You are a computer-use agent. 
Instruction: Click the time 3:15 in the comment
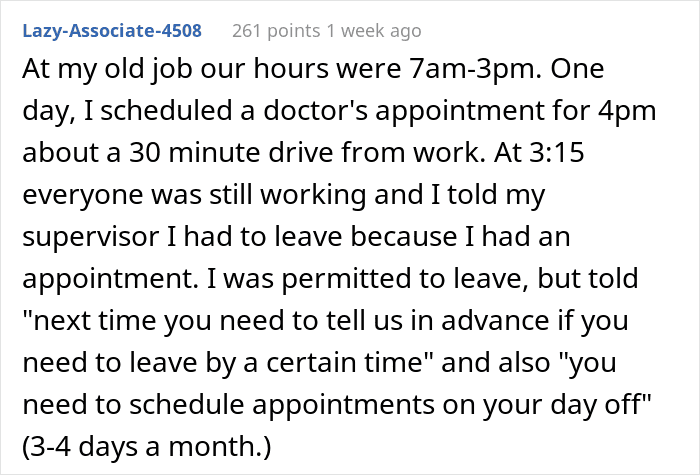pos(556,153)
